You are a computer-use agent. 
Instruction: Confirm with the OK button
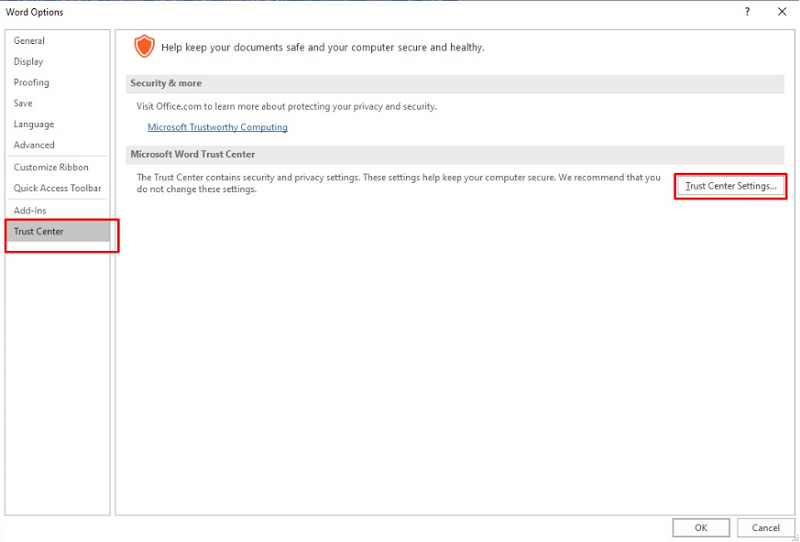pyautogui.click(x=701, y=528)
